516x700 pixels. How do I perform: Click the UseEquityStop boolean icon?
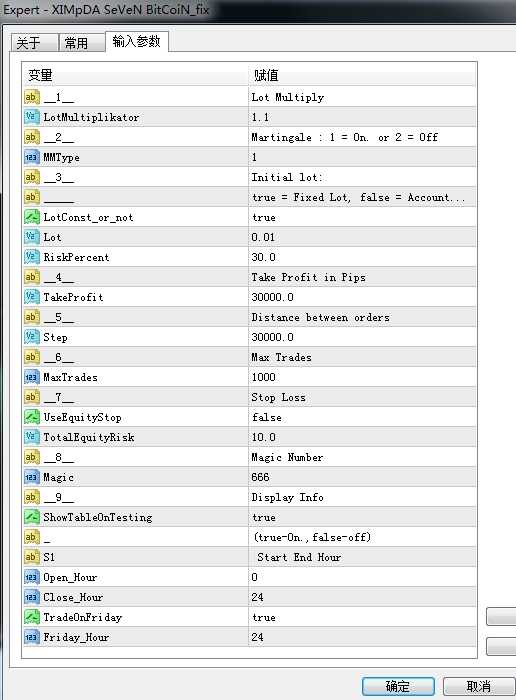click(x=32, y=417)
